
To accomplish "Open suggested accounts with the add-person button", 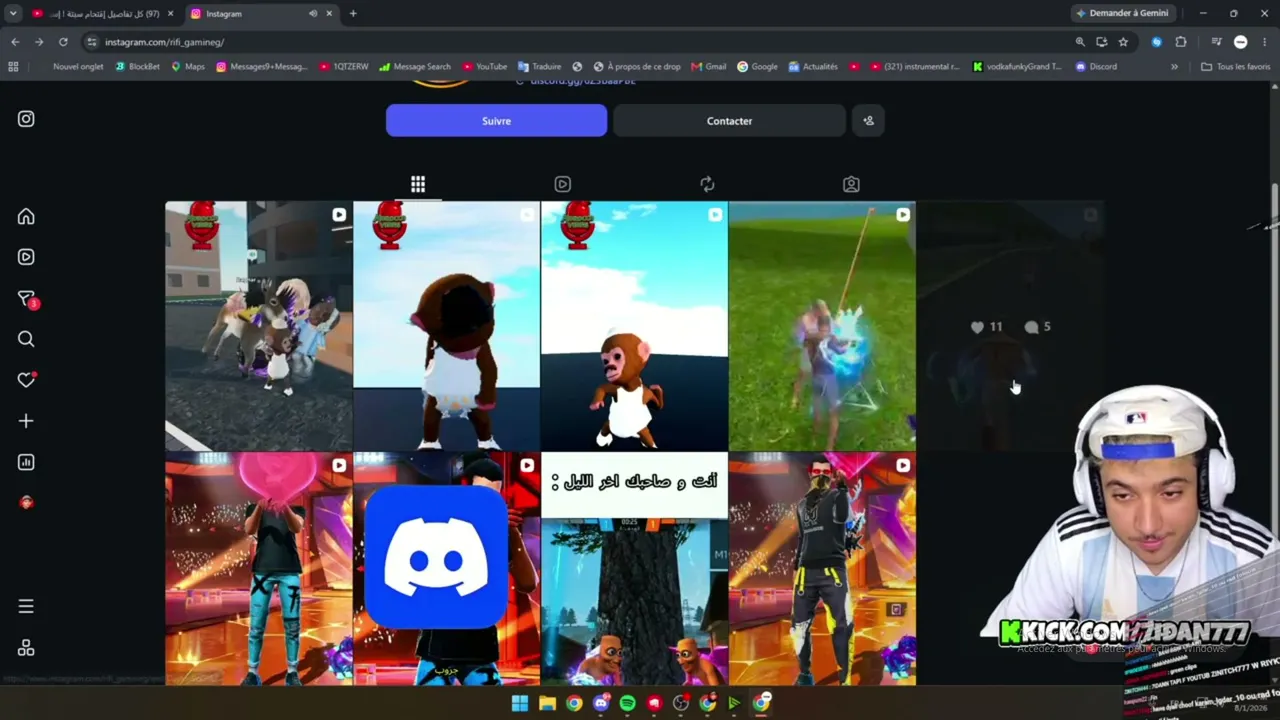I will click(x=868, y=121).
